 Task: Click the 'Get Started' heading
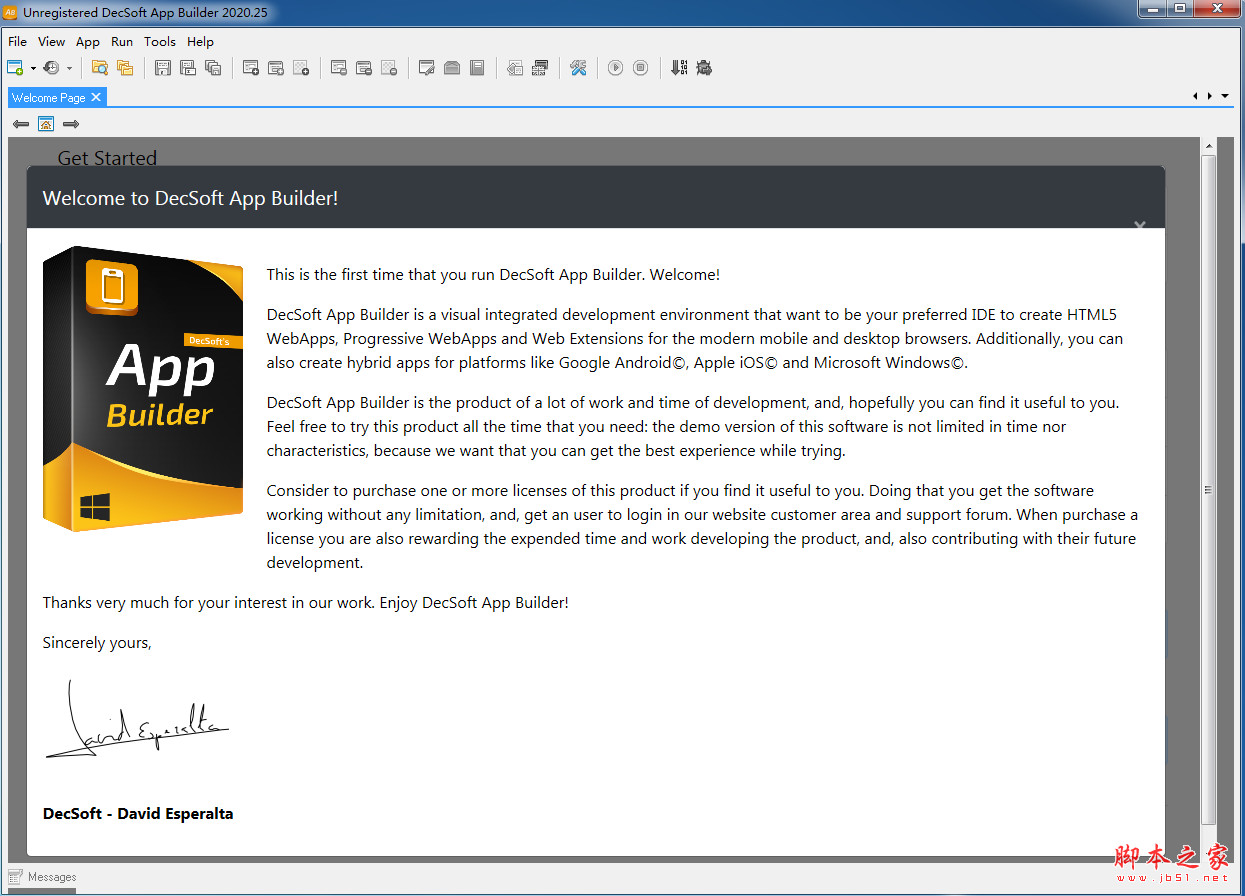click(x=107, y=158)
